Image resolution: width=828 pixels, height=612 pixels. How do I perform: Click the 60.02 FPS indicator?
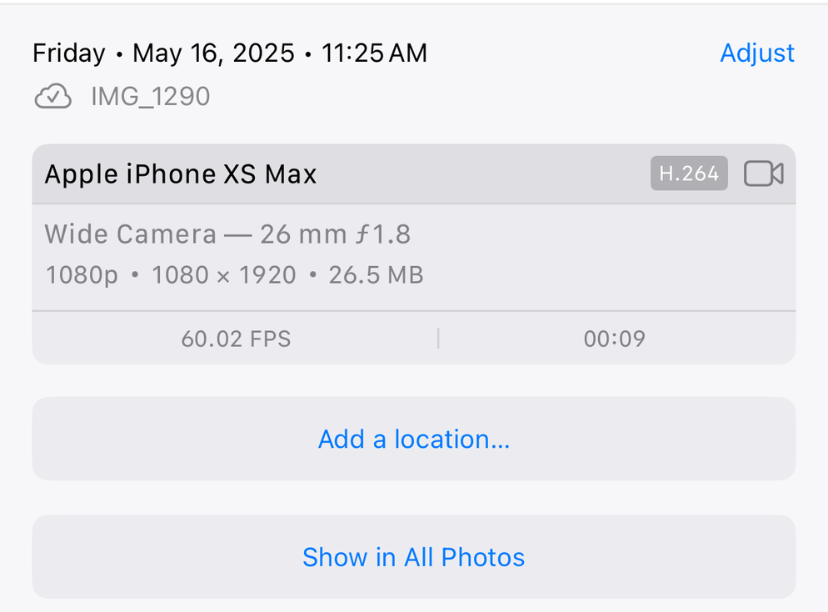(x=235, y=338)
